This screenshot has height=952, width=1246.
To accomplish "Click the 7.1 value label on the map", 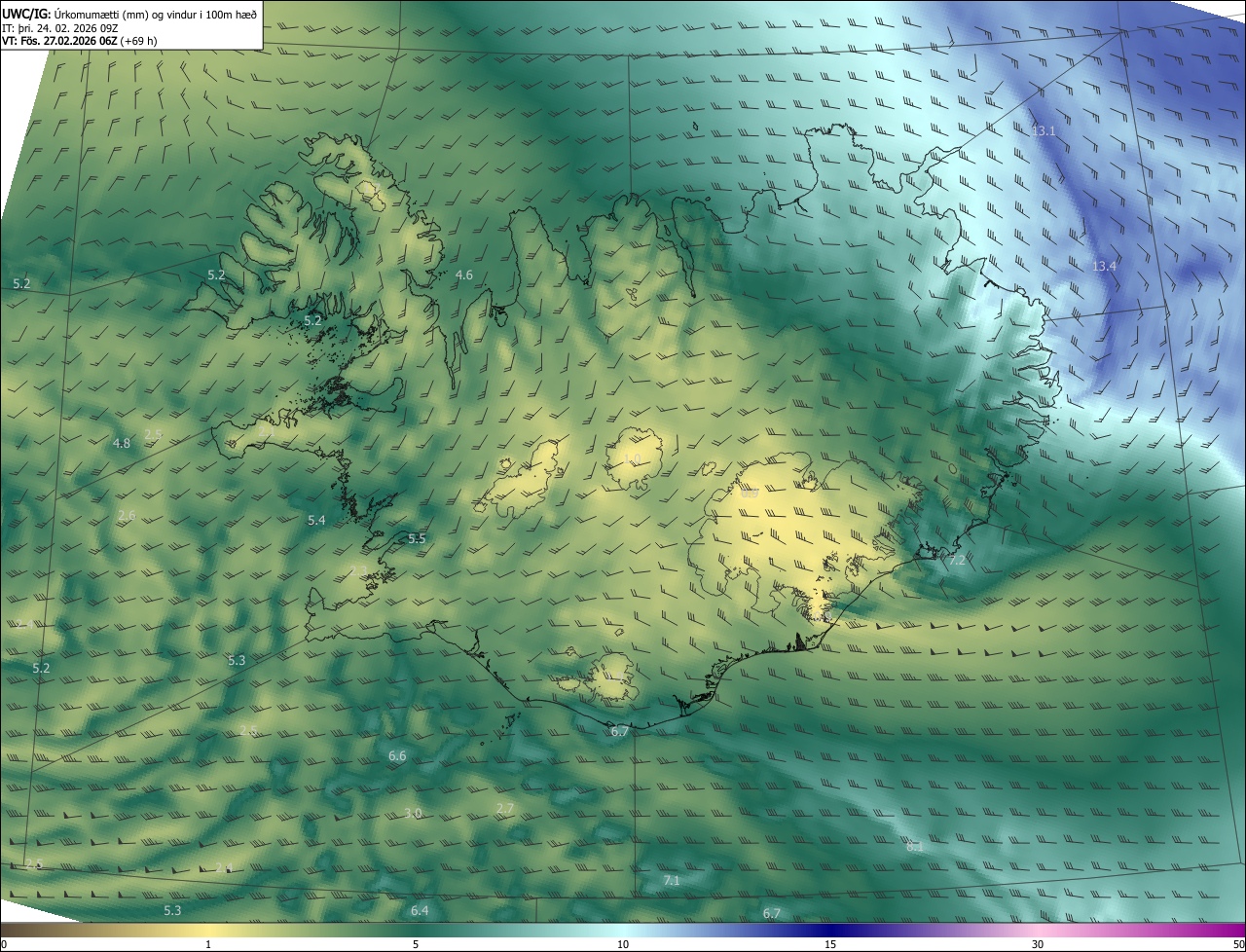I will (x=672, y=880).
